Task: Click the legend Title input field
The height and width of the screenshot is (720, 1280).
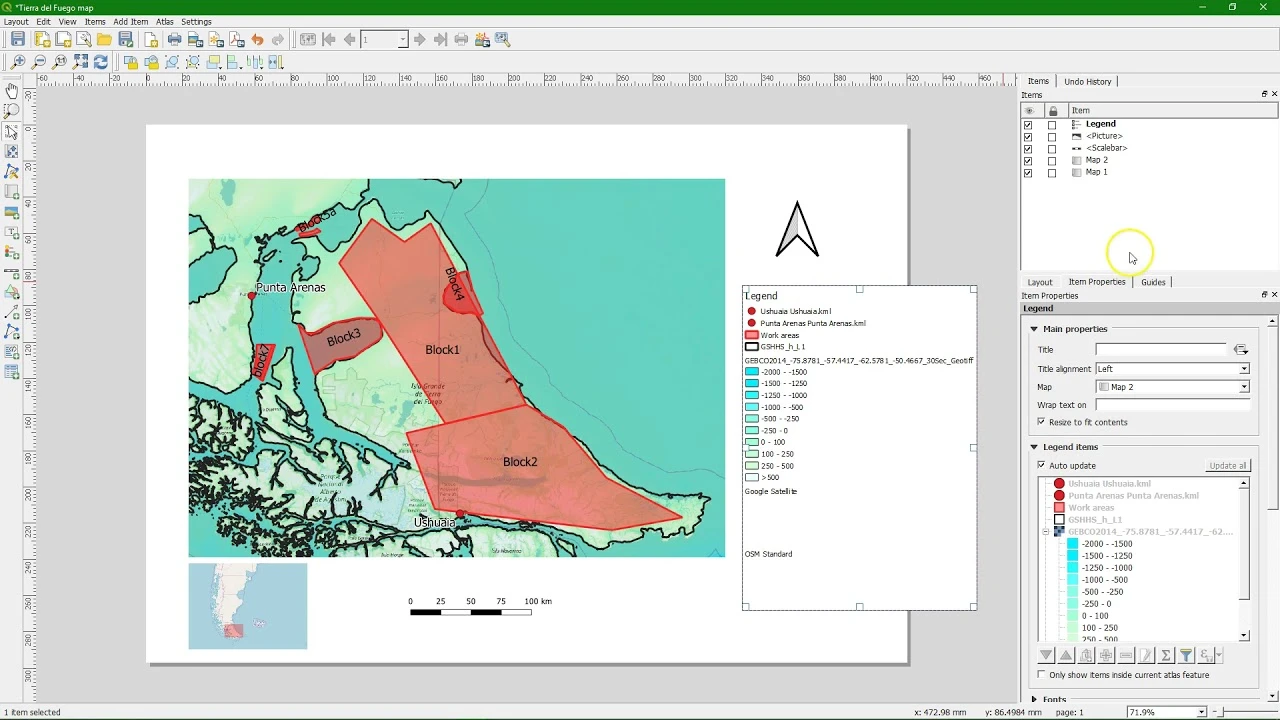Action: (x=1162, y=350)
